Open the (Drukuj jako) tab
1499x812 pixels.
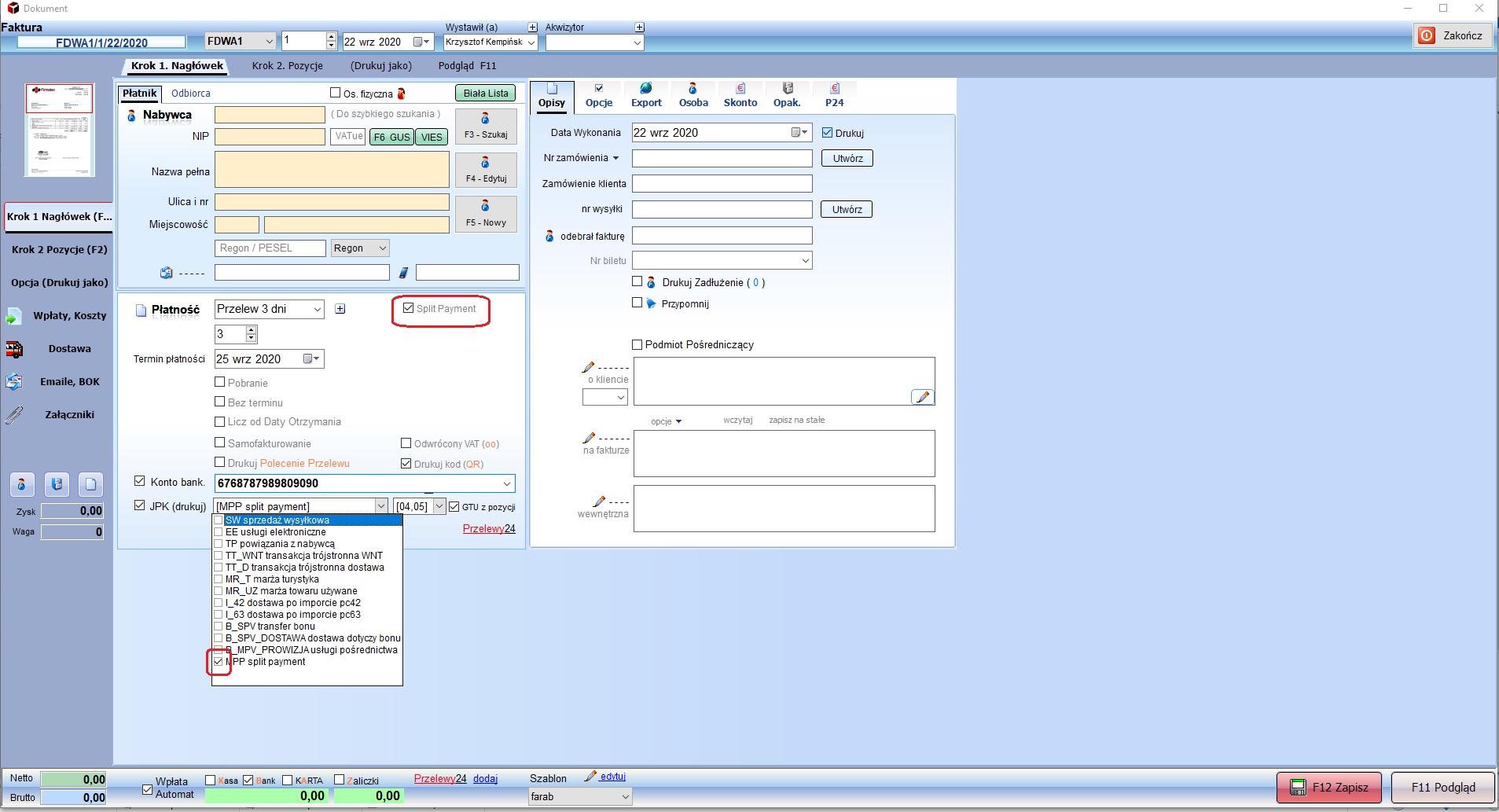pyautogui.click(x=381, y=66)
